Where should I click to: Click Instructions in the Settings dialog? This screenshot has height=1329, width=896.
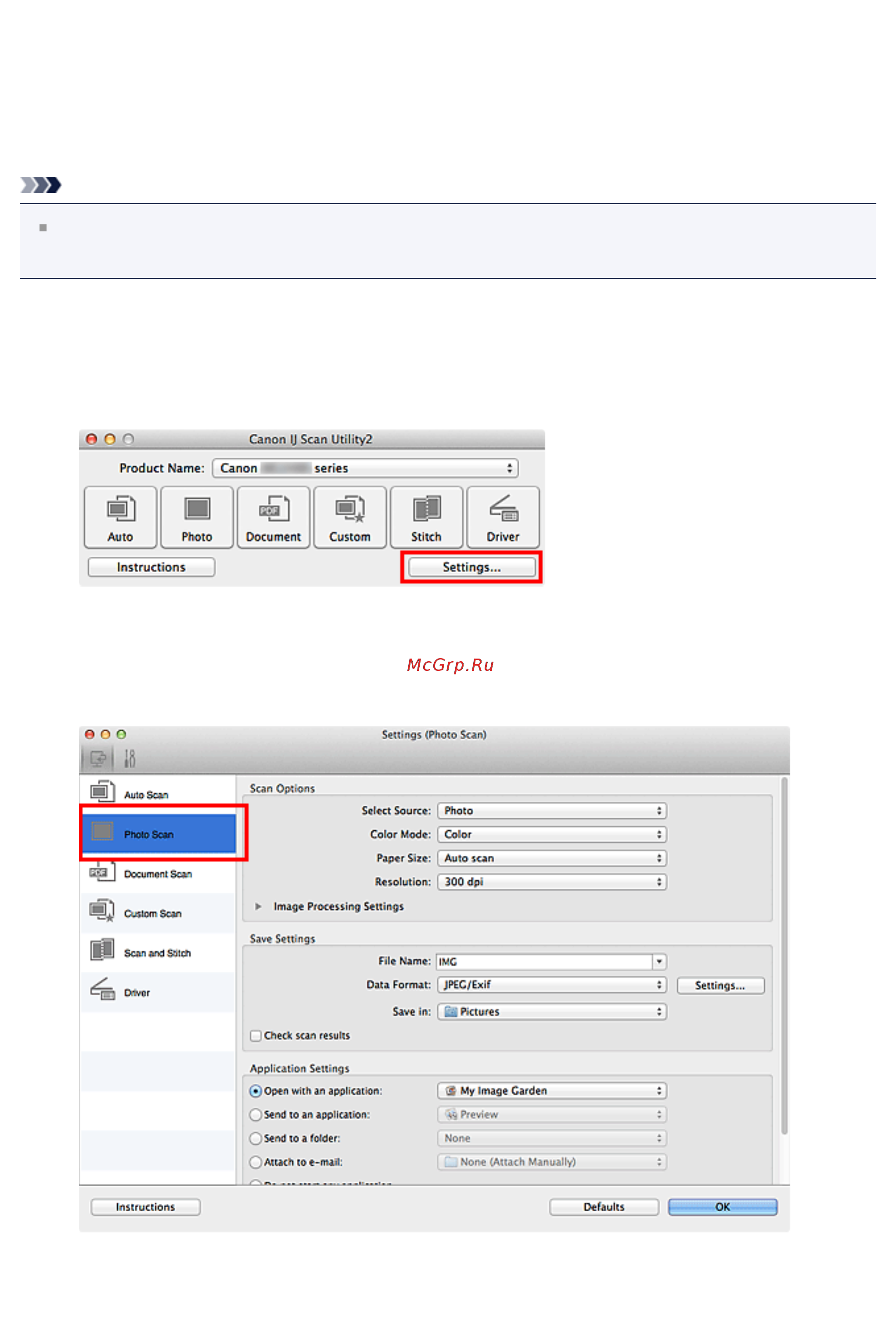click(x=146, y=1207)
